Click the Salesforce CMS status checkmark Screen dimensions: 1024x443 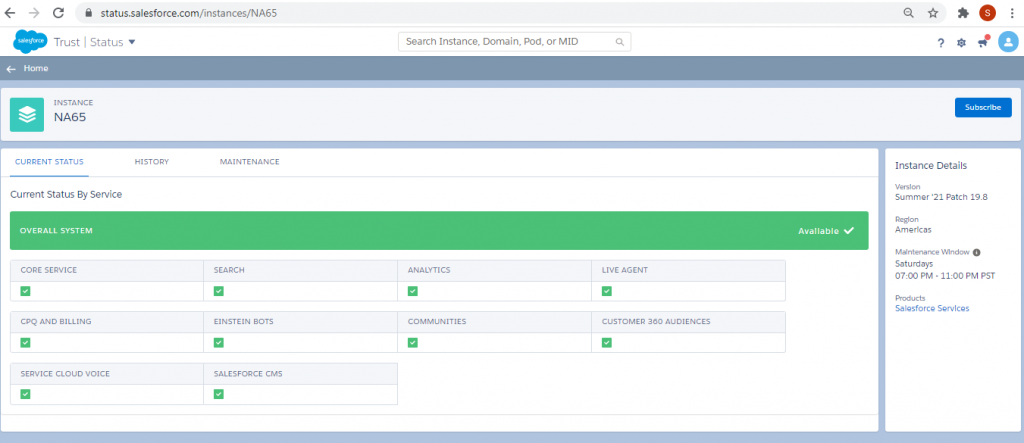click(x=219, y=394)
